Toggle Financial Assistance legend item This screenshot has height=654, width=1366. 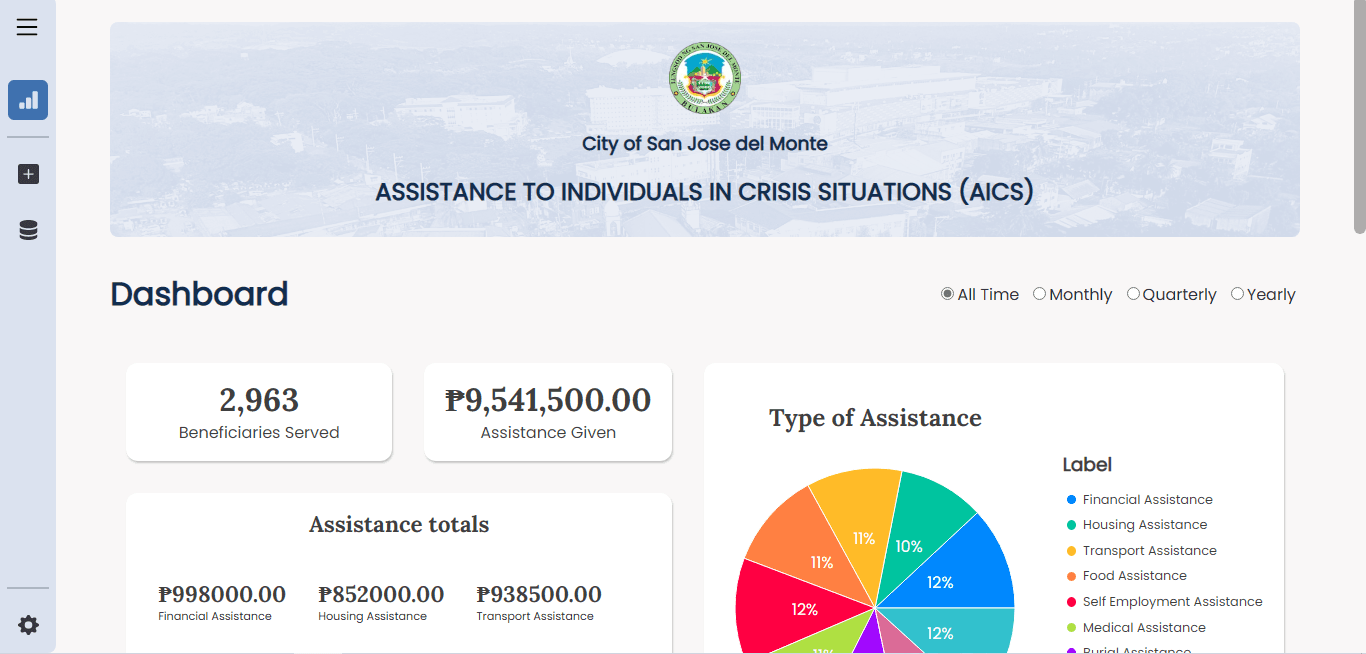click(x=1139, y=499)
